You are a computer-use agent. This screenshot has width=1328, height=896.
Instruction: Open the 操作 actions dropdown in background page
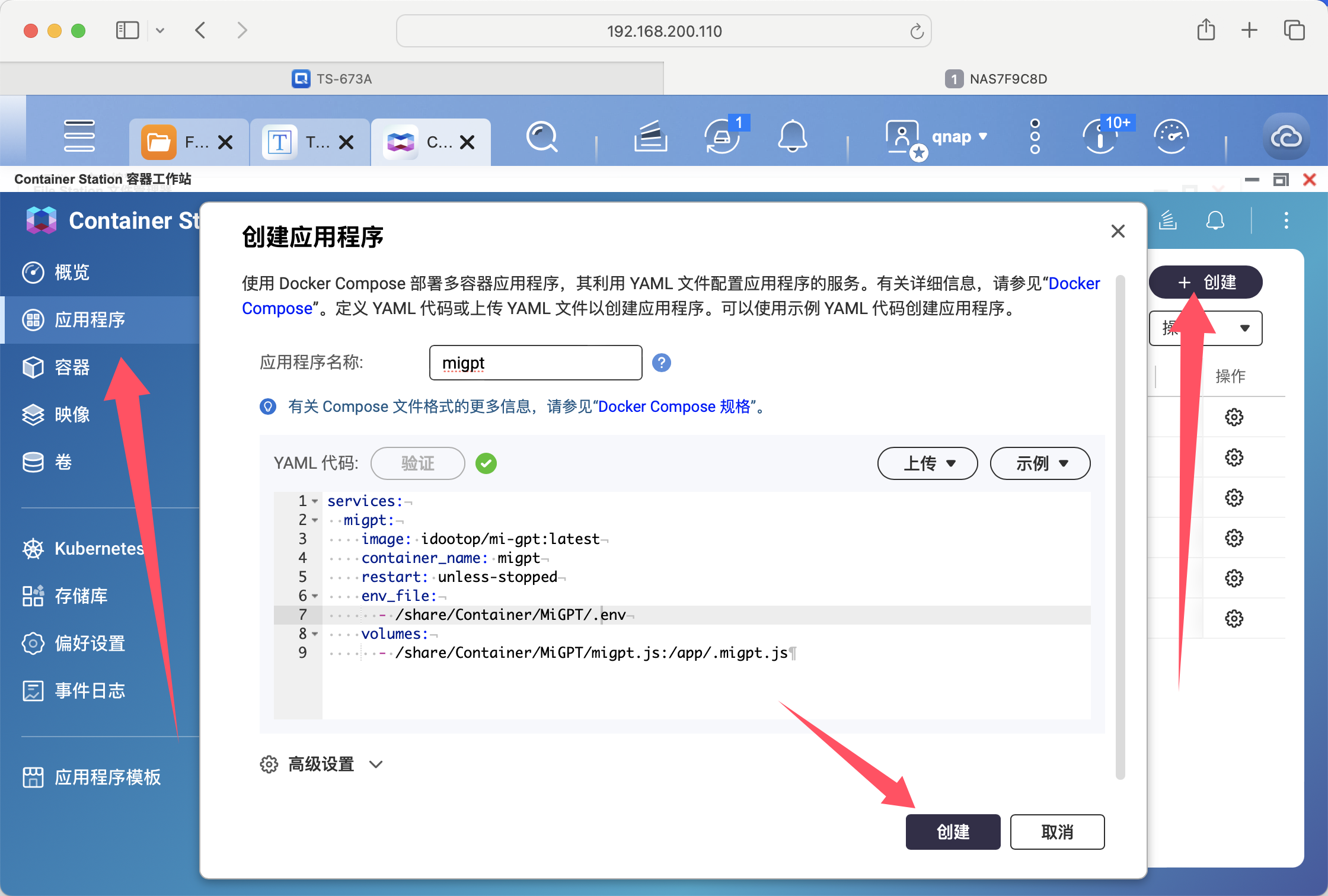[x=1206, y=328]
